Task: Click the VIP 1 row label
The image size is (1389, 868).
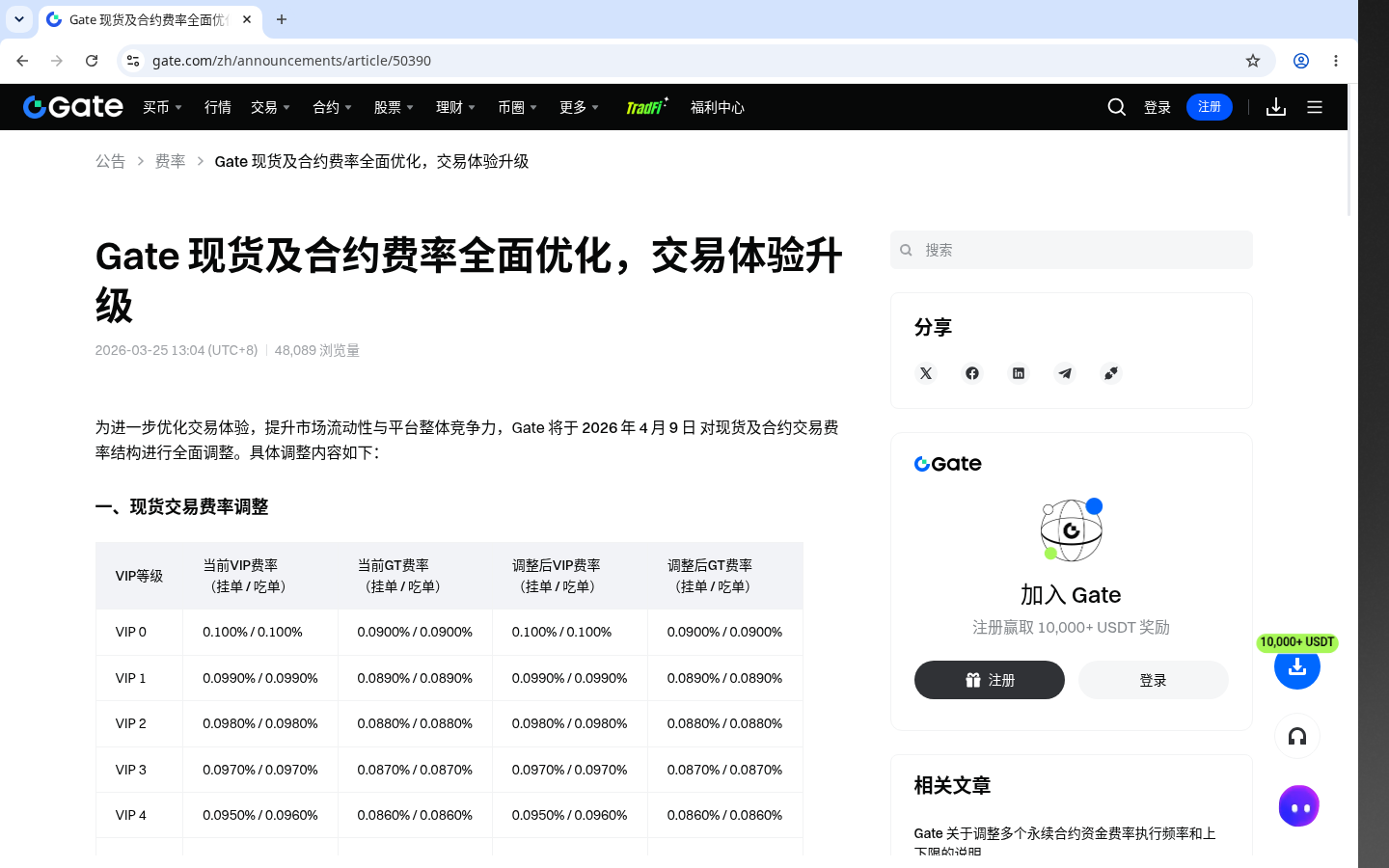Action: point(131,678)
